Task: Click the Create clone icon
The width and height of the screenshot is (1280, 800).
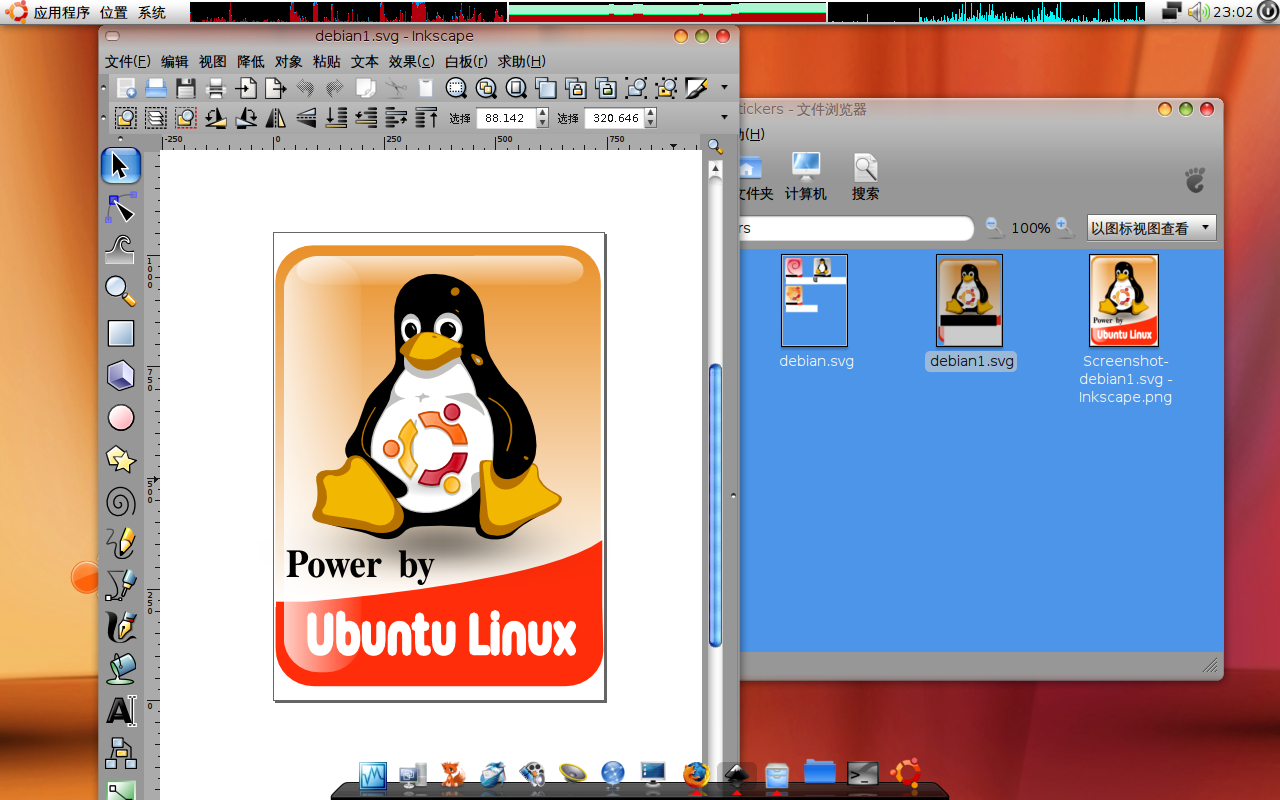Action: (x=576, y=88)
